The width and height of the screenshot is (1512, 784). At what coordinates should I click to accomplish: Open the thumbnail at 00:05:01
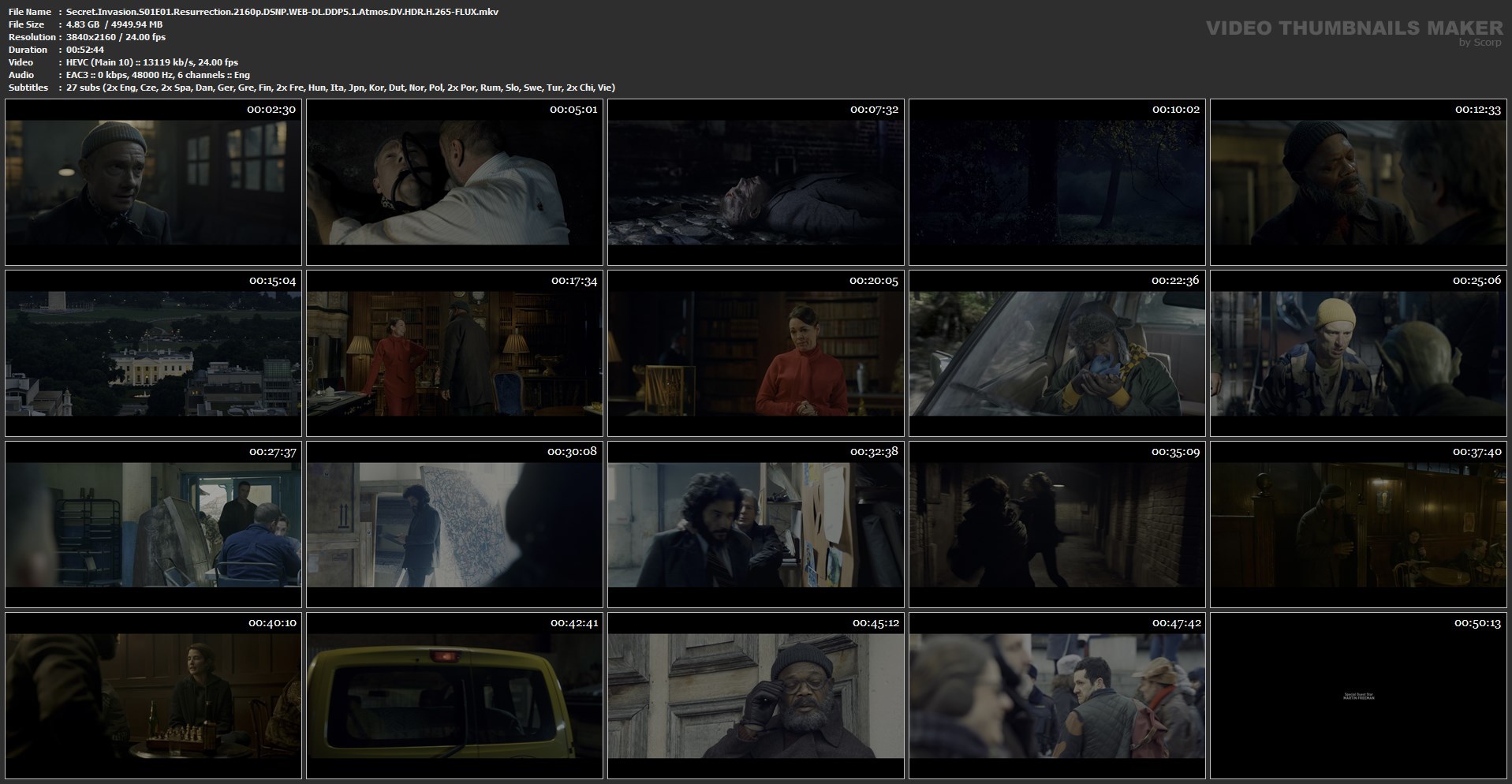pos(454,182)
